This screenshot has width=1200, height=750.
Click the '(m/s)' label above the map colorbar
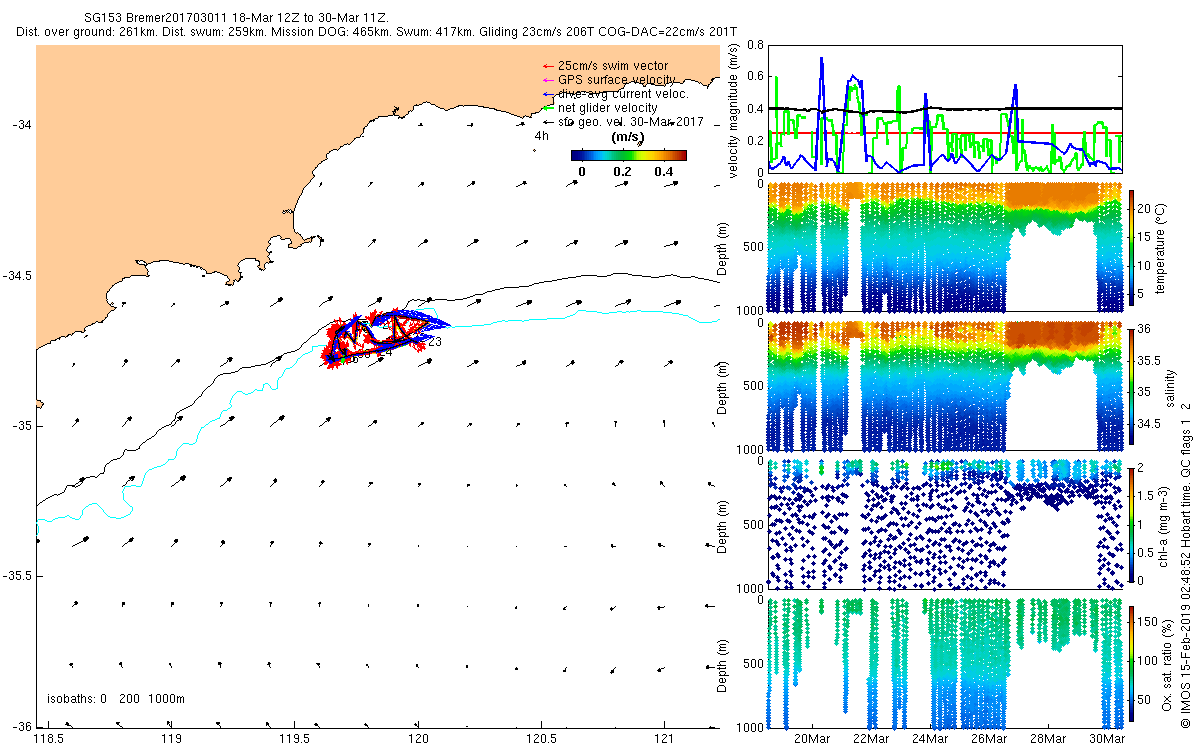(627, 136)
